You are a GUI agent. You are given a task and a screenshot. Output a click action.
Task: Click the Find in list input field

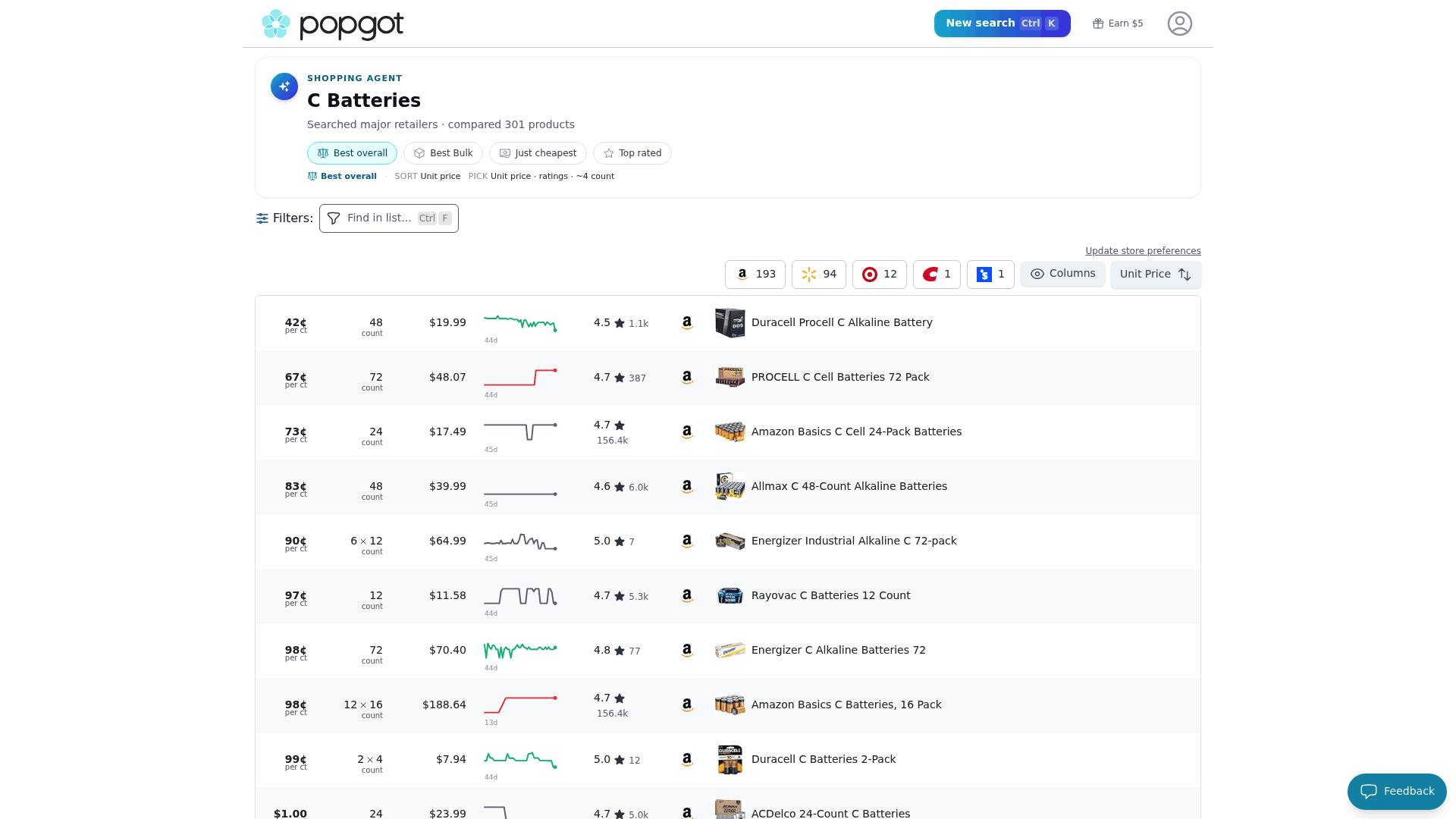[x=389, y=218]
